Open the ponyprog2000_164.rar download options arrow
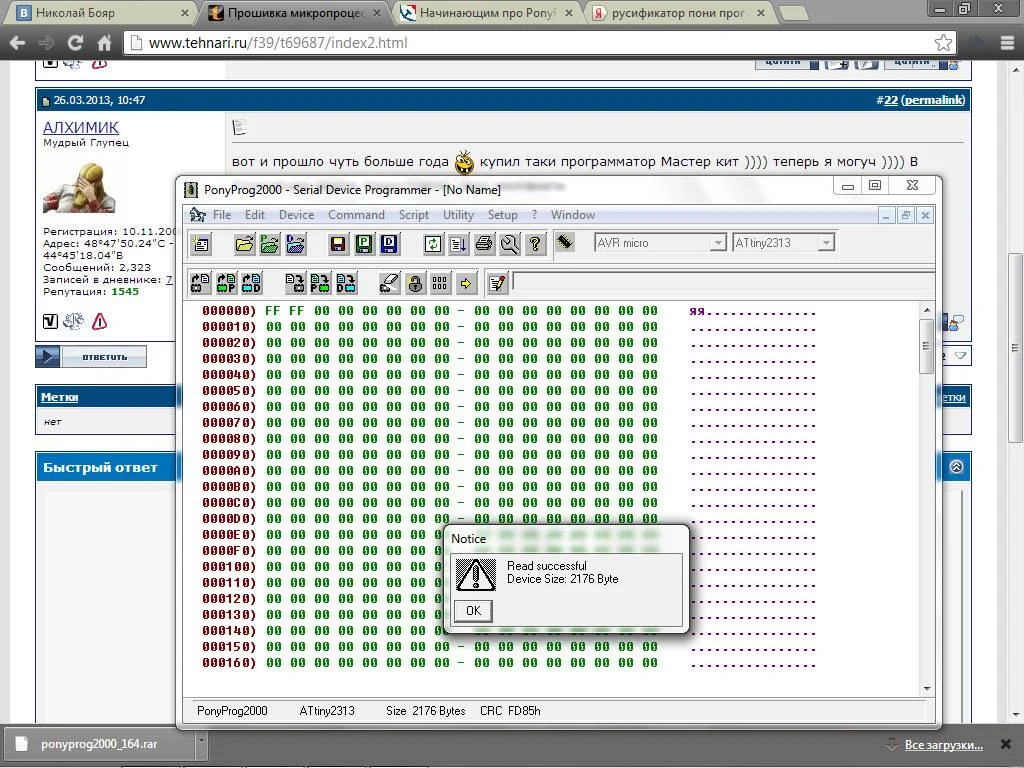The width and height of the screenshot is (1024, 768). coord(201,741)
